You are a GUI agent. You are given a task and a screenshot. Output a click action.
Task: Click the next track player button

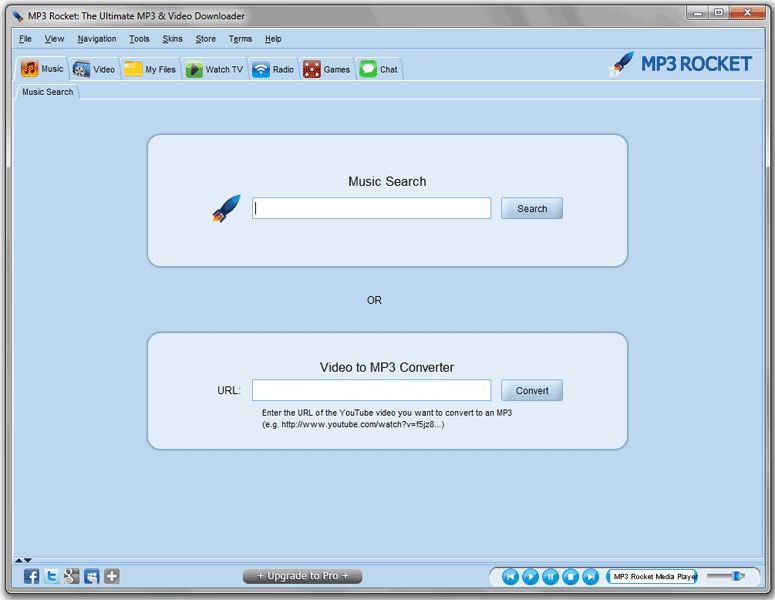590,577
